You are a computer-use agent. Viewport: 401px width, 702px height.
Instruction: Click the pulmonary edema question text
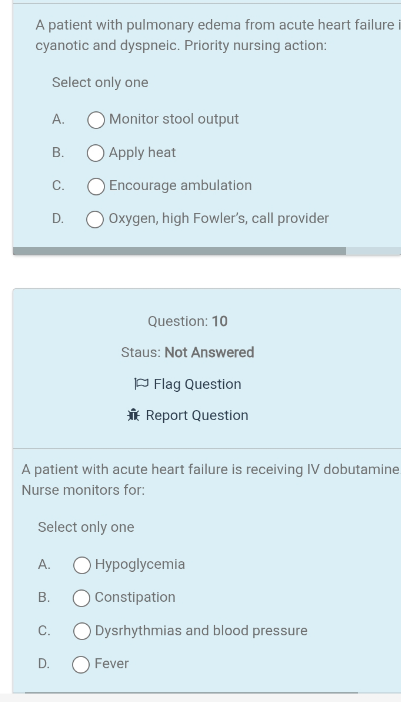coord(218,35)
